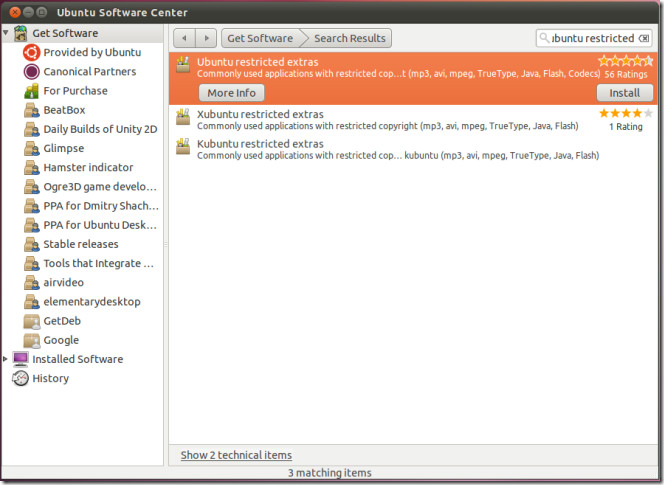Click the Installed Software monitor icon
The width and height of the screenshot is (664, 485).
[20, 359]
